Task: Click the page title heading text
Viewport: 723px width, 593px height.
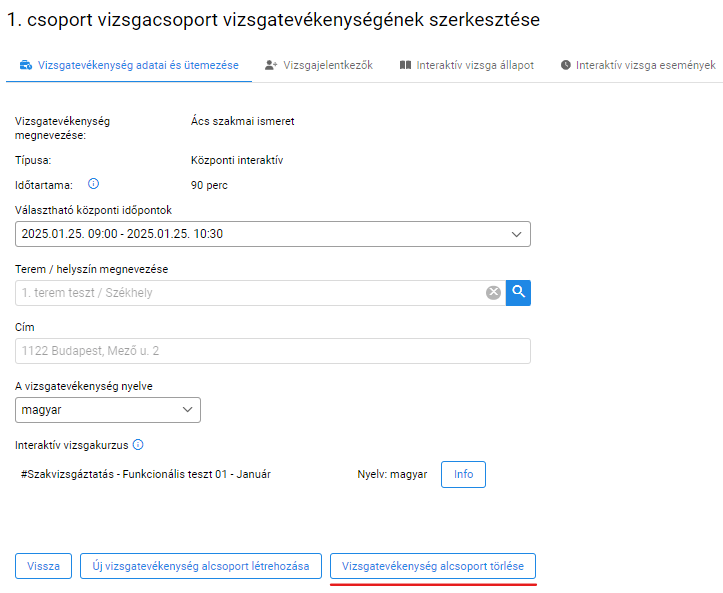Action: pos(273,20)
